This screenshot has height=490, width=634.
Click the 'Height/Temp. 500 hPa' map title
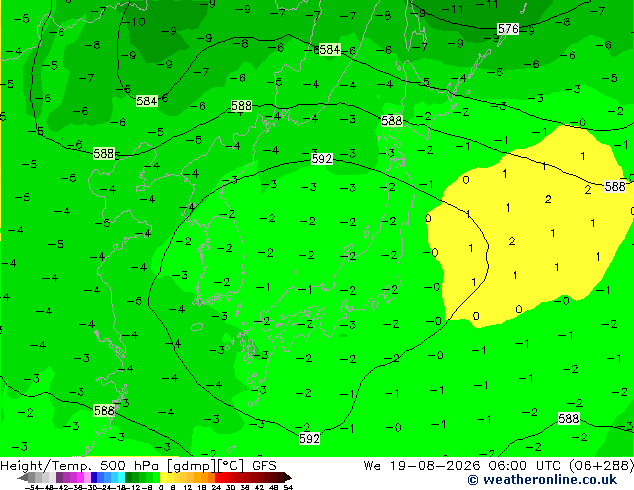(80, 466)
